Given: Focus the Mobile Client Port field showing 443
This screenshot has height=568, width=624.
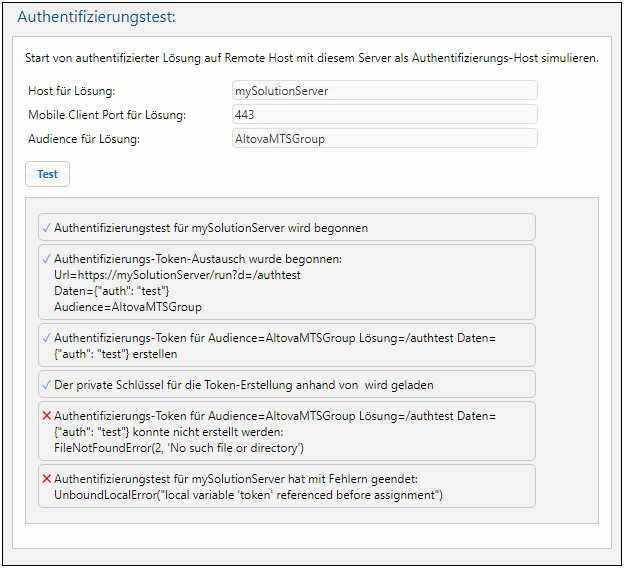Looking at the screenshot, I should coord(384,115).
